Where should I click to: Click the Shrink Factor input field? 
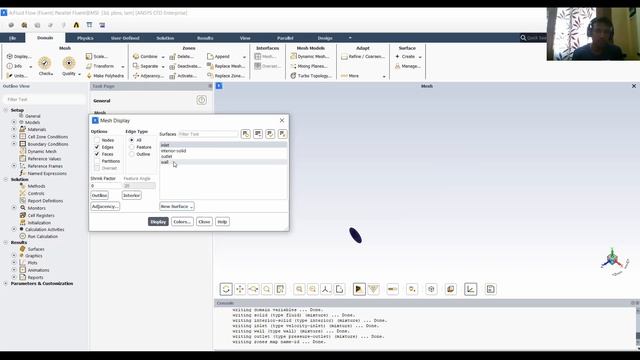pyautogui.click(x=105, y=186)
